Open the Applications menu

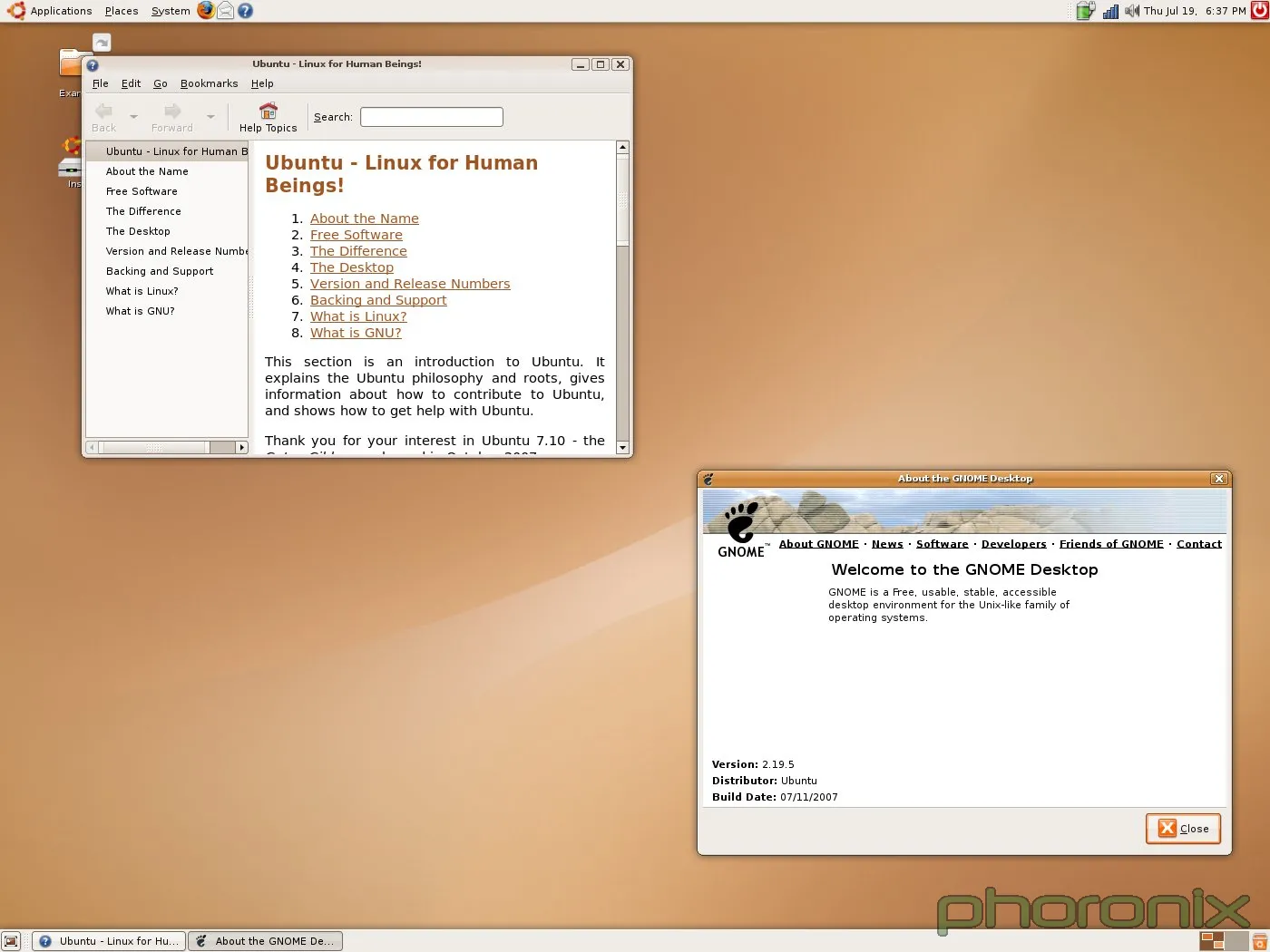[x=61, y=11]
